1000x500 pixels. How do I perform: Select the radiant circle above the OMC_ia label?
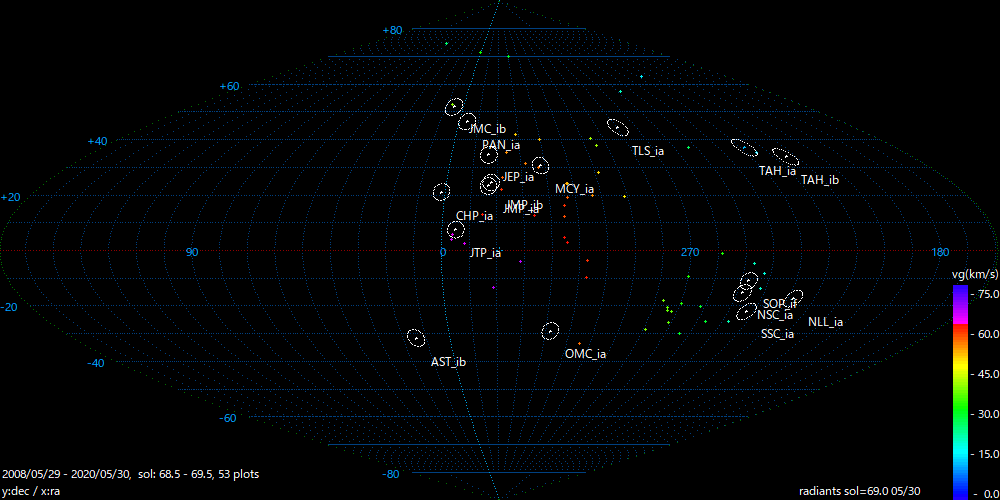pyautogui.click(x=550, y=331)
